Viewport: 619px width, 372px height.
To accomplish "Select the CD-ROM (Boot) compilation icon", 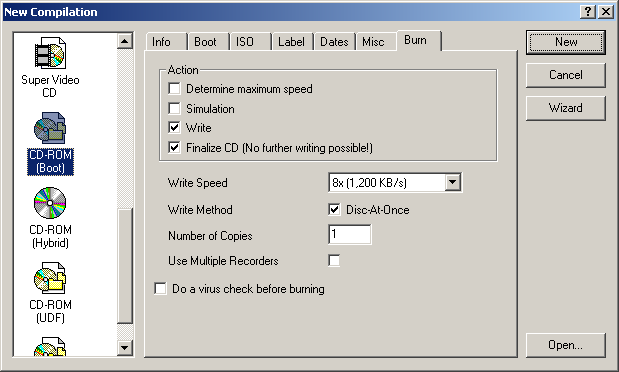I will [x=50, y=128].
